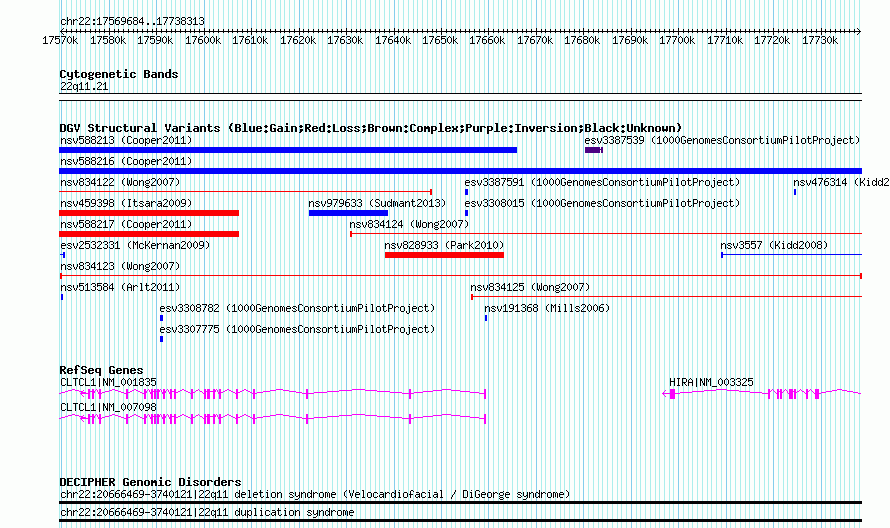Select the red nsv459398 loss bar
The height and width of the screenshot is (528, 890).
point(149,213)
